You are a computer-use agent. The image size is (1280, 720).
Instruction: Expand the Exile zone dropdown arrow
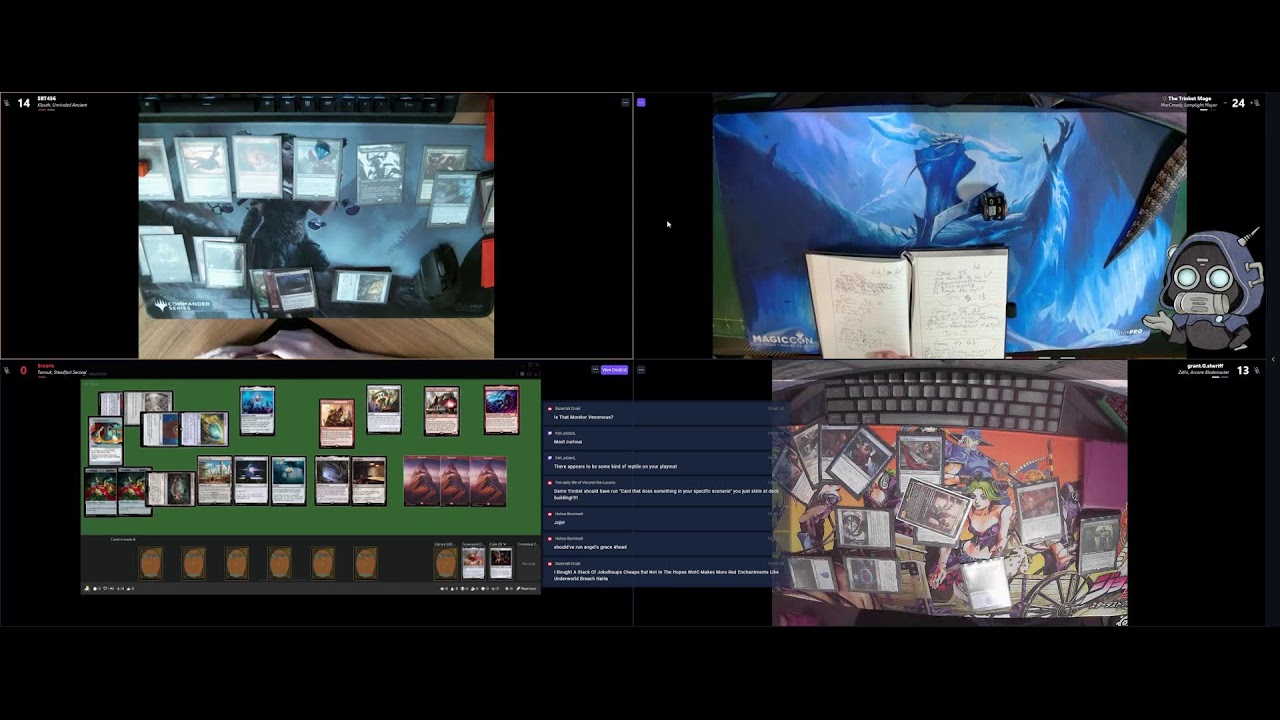(x=505, y=544)
